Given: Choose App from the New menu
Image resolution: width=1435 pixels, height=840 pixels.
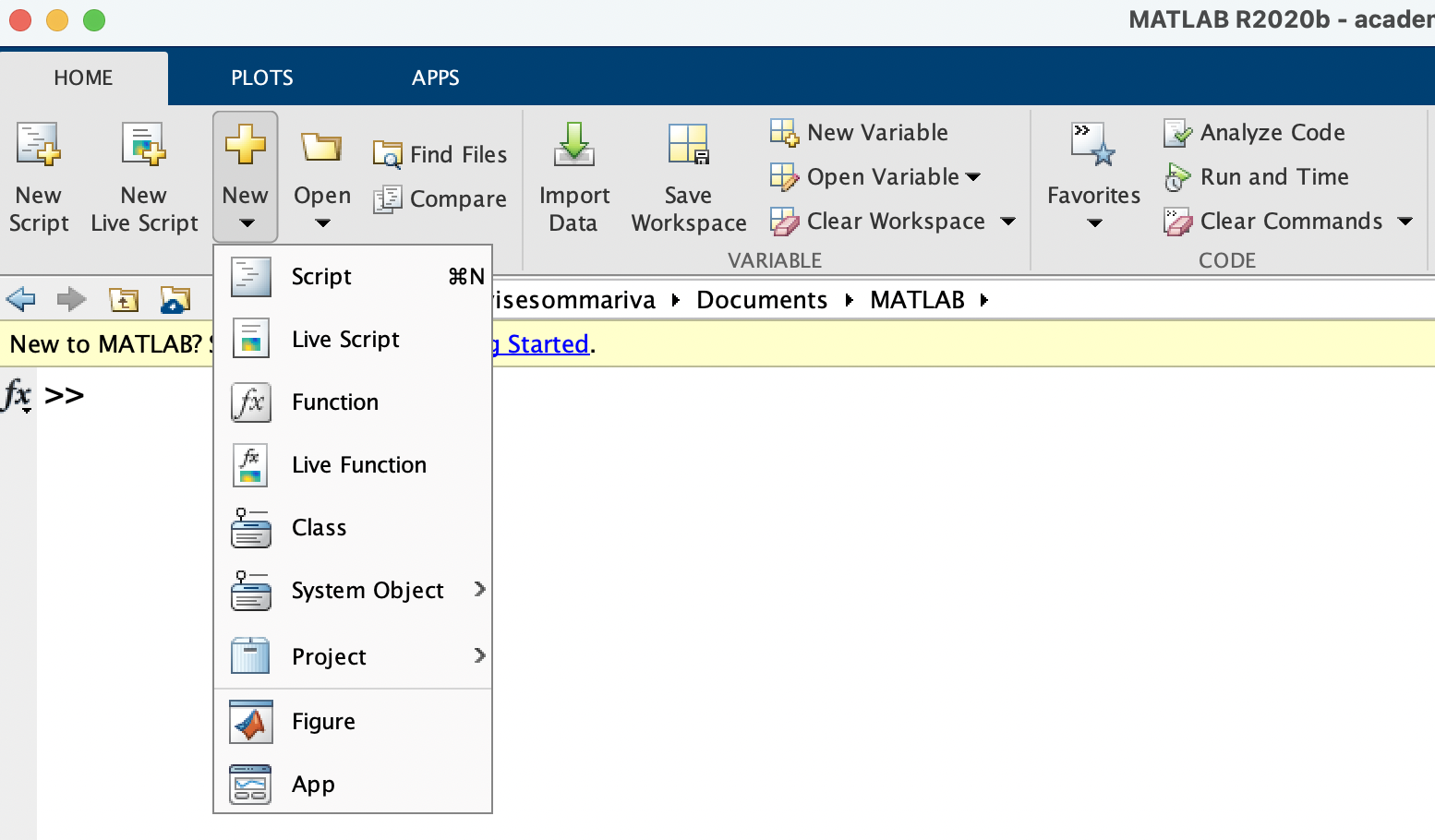Looking at the screenshot, I should (353, 784).
